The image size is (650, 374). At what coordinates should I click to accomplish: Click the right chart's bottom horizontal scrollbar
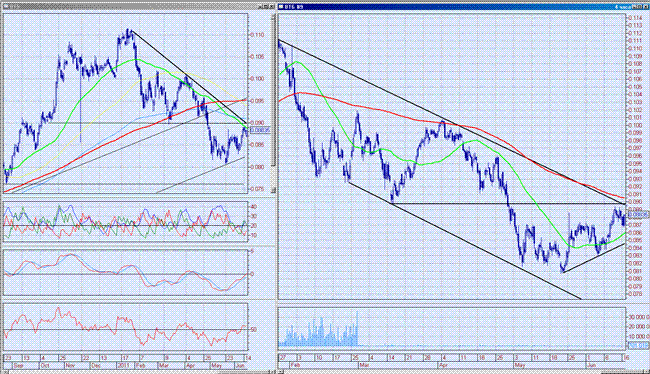click(x=463, y=372)
